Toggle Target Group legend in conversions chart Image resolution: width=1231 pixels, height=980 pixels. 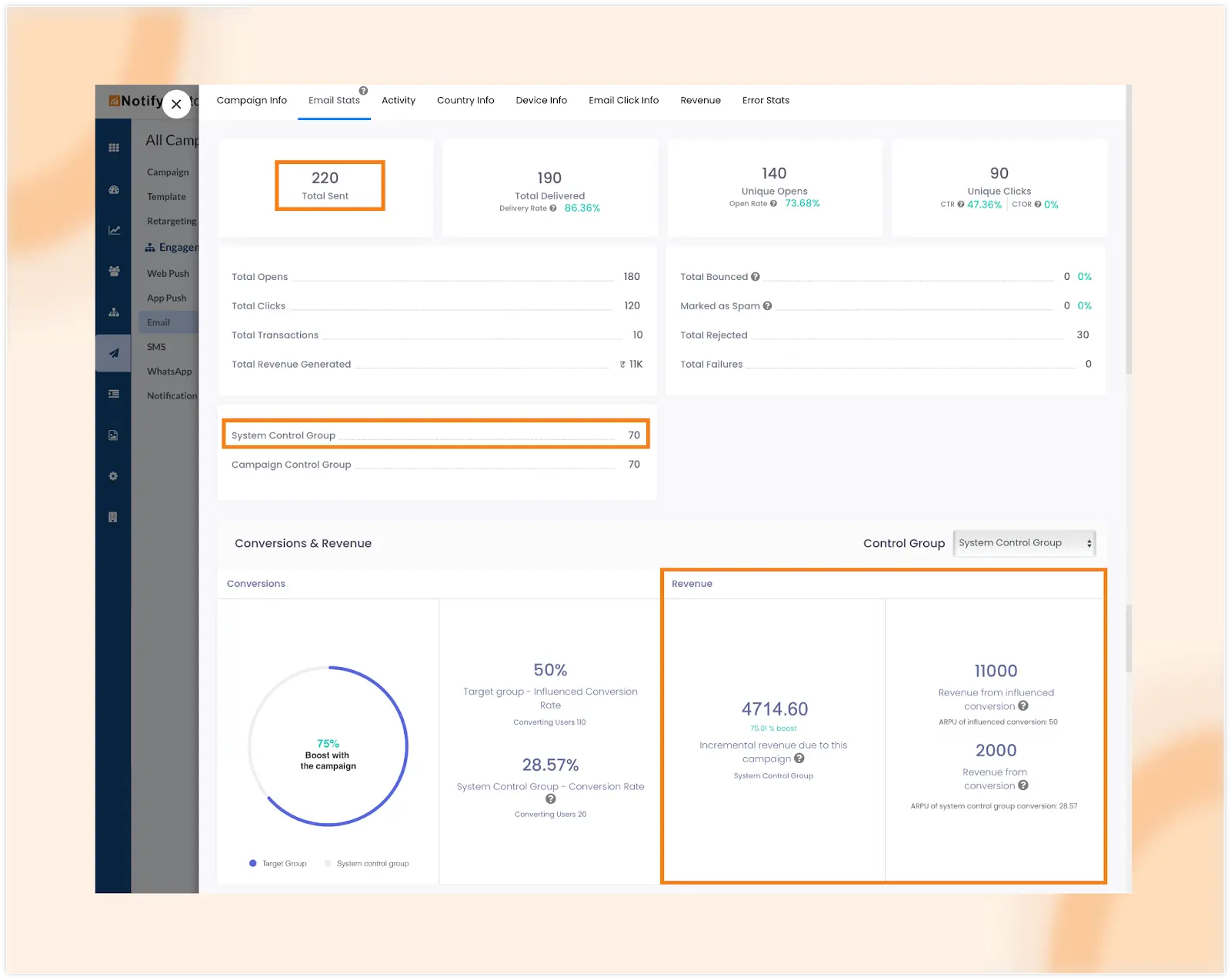[x=279, y=864]
